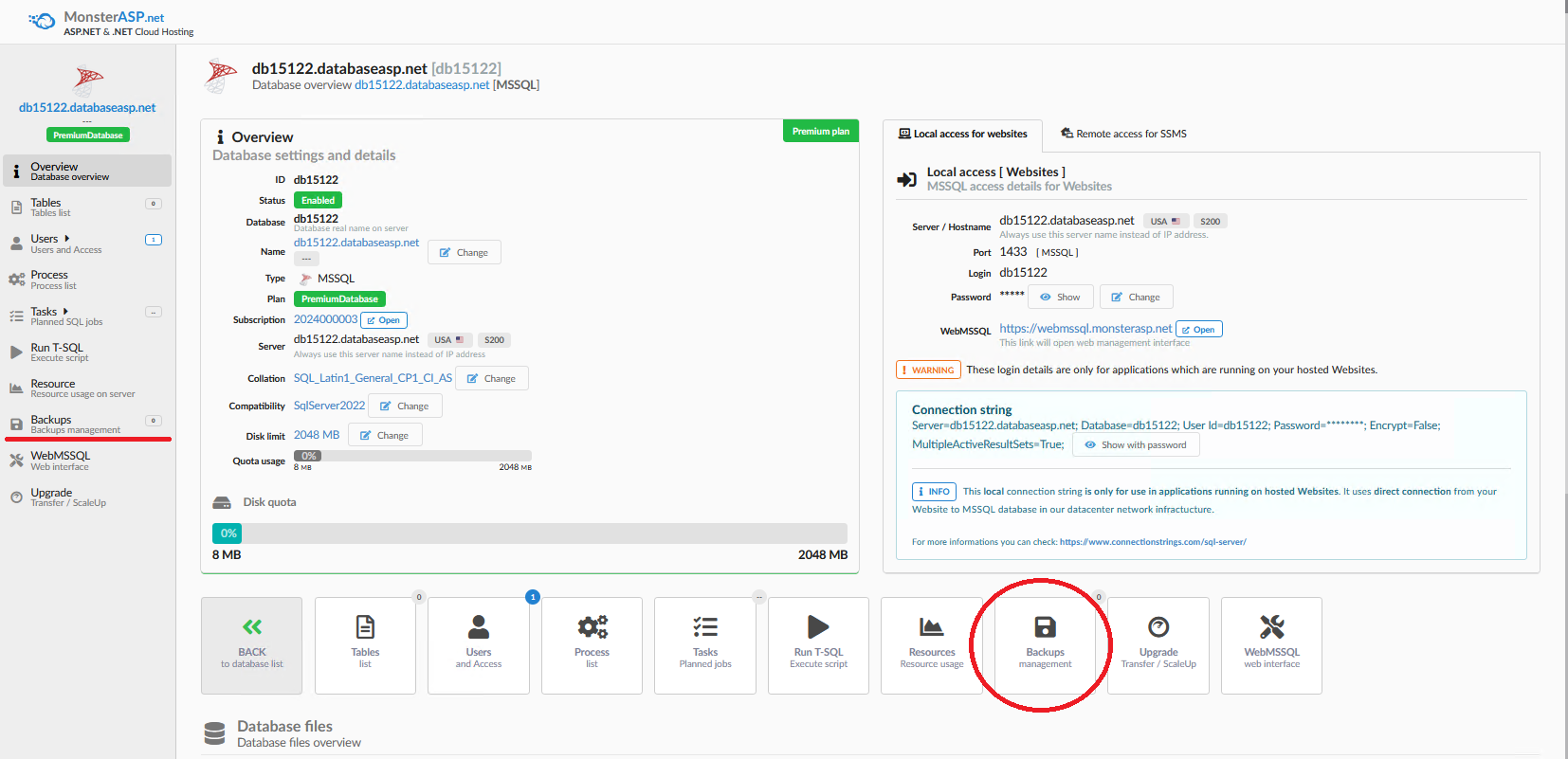
Task: Click the Tables list document tile
Action: pos(365,627)
